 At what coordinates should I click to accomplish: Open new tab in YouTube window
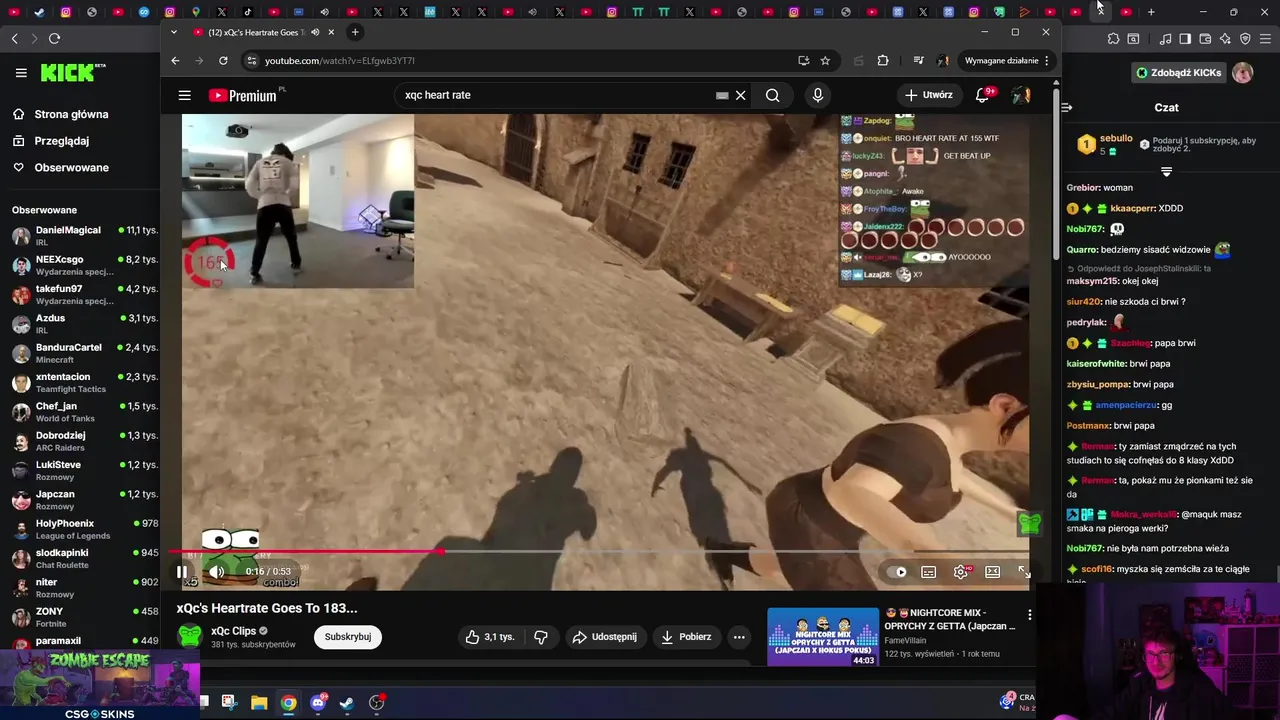tap(355, 32)
